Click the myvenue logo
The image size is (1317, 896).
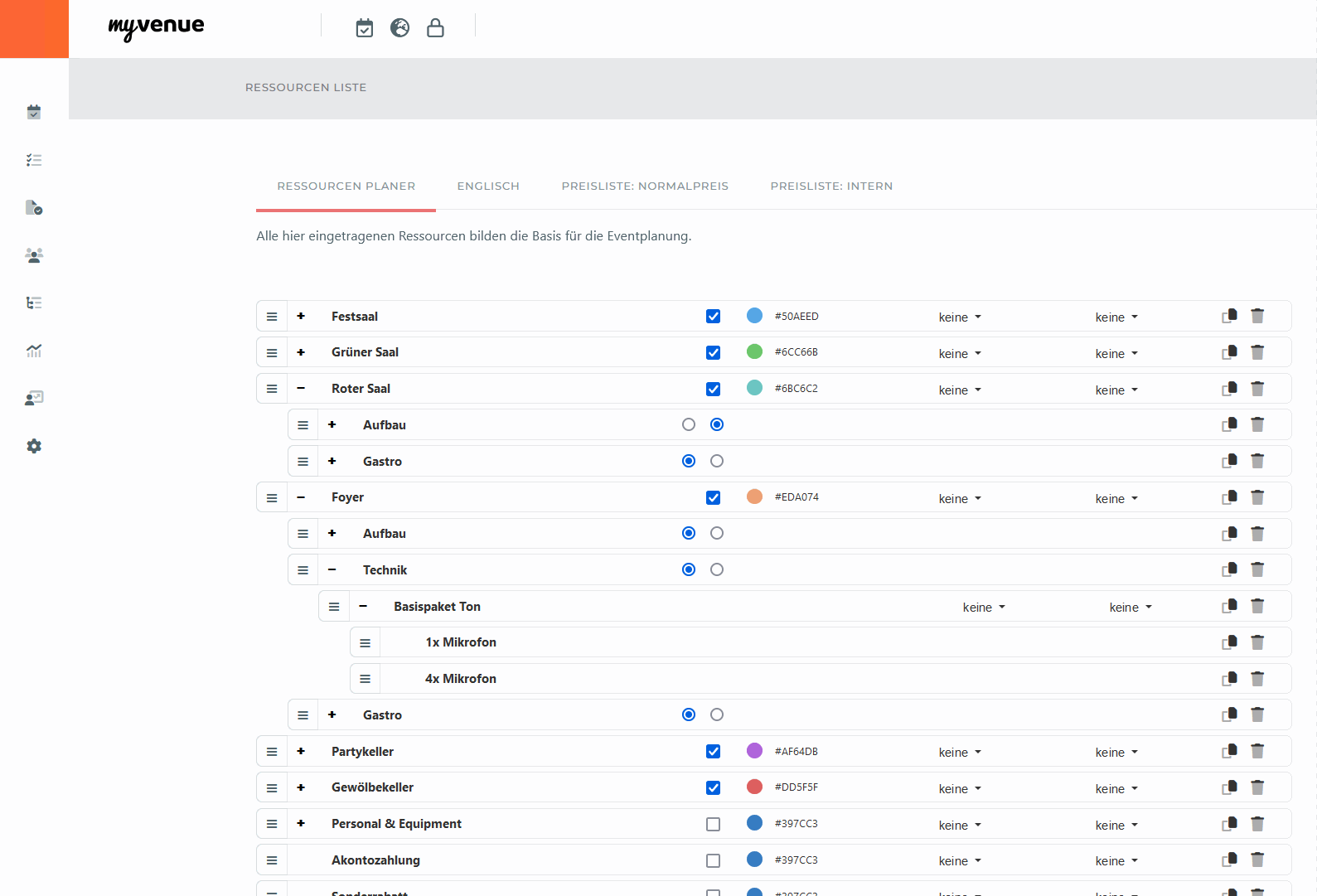[x=156, y=27]
